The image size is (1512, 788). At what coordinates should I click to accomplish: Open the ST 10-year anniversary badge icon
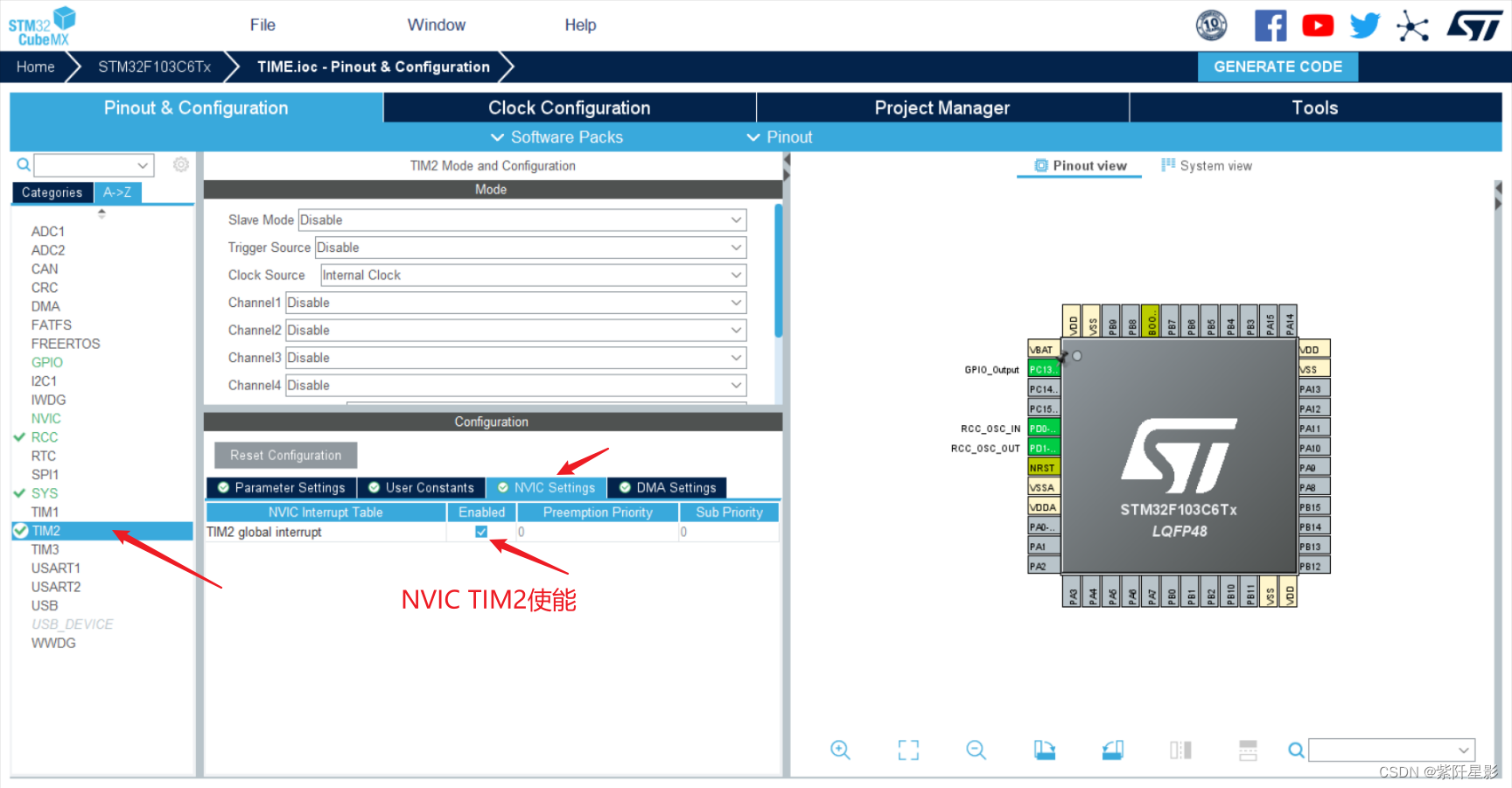coord(1212,25)
